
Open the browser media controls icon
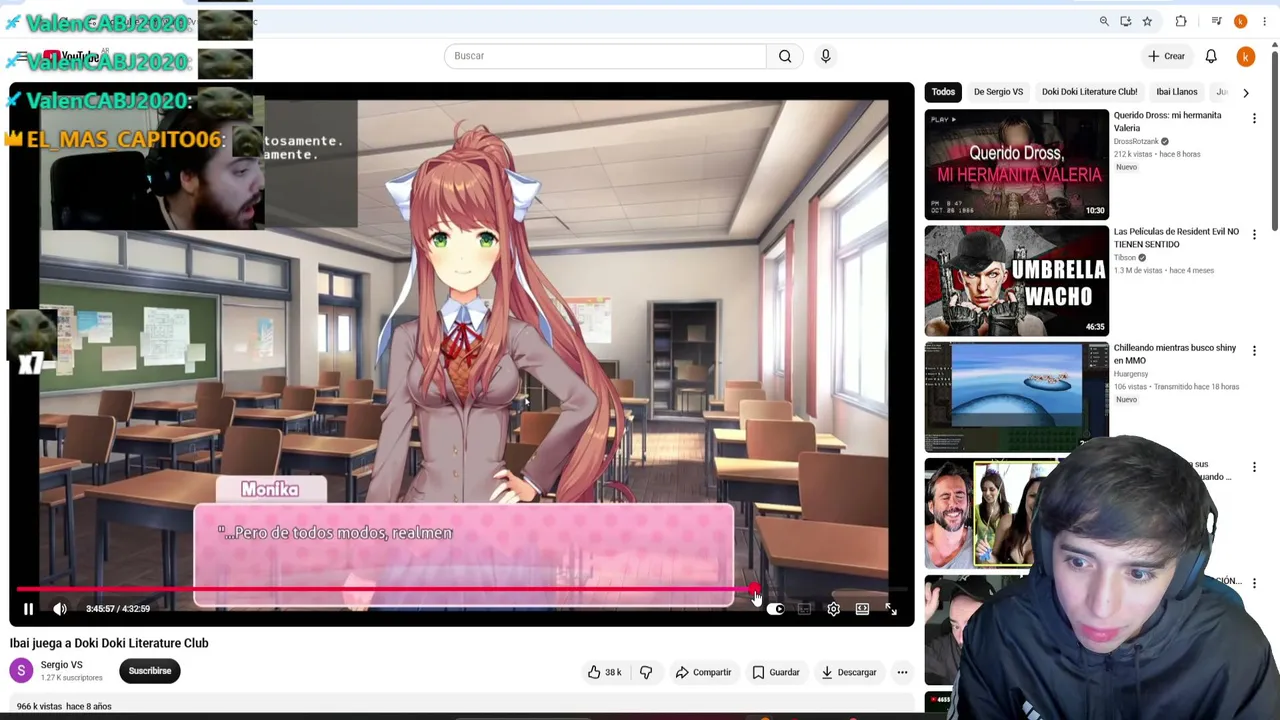tap(1216, 21)
